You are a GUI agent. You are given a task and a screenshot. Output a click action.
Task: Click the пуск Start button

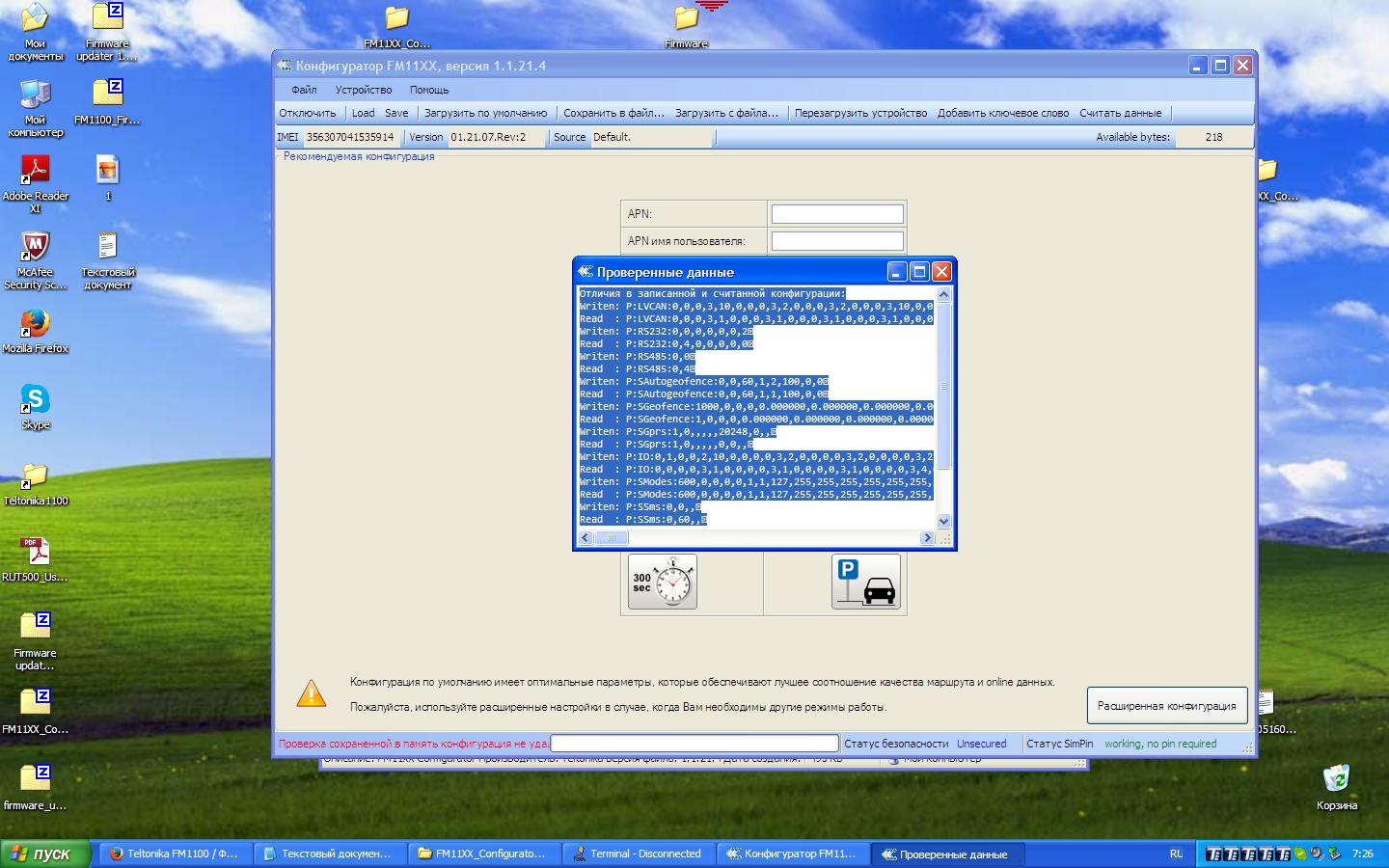click(45, 854)
